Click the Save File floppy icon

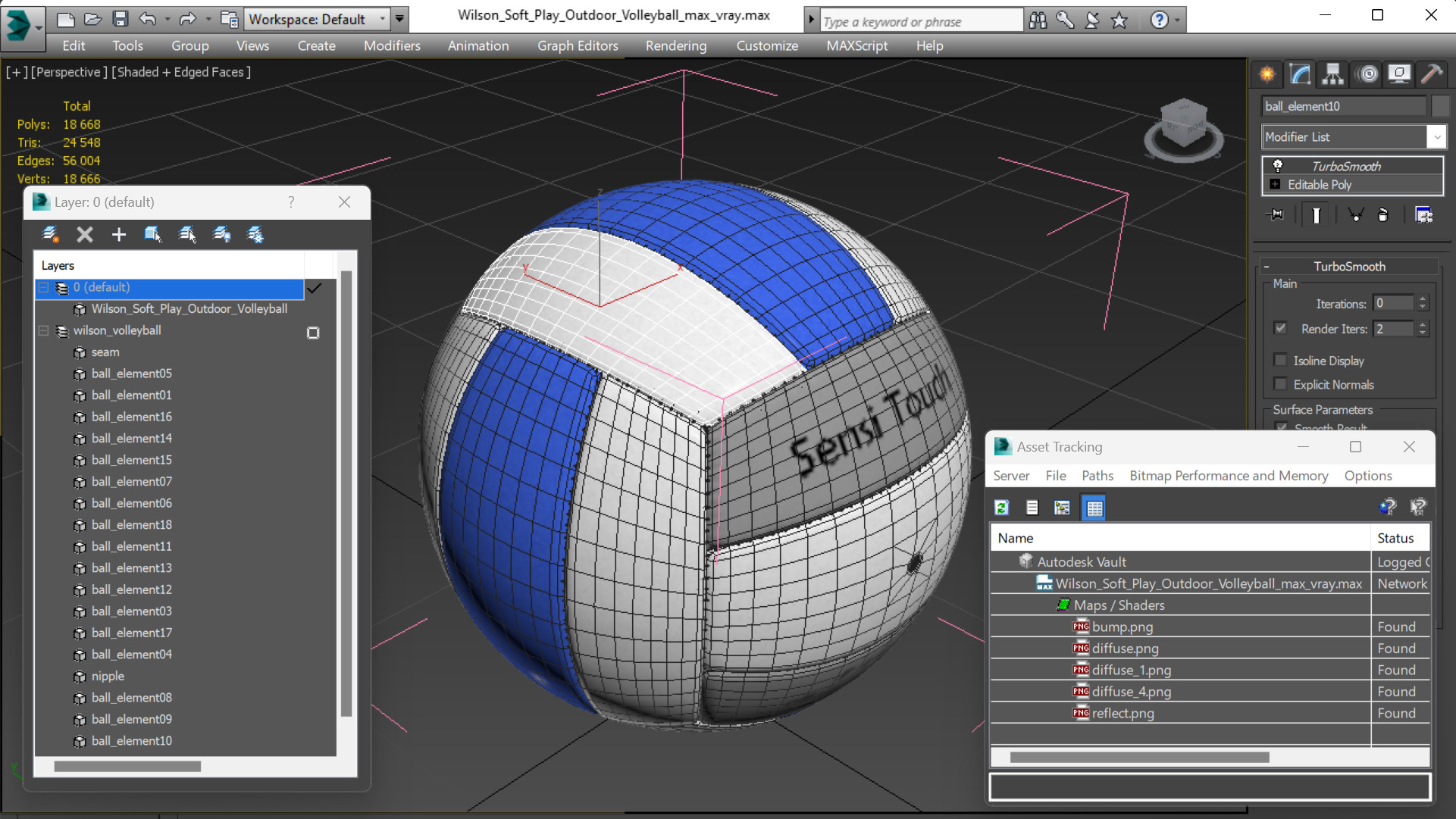[120, 19]
